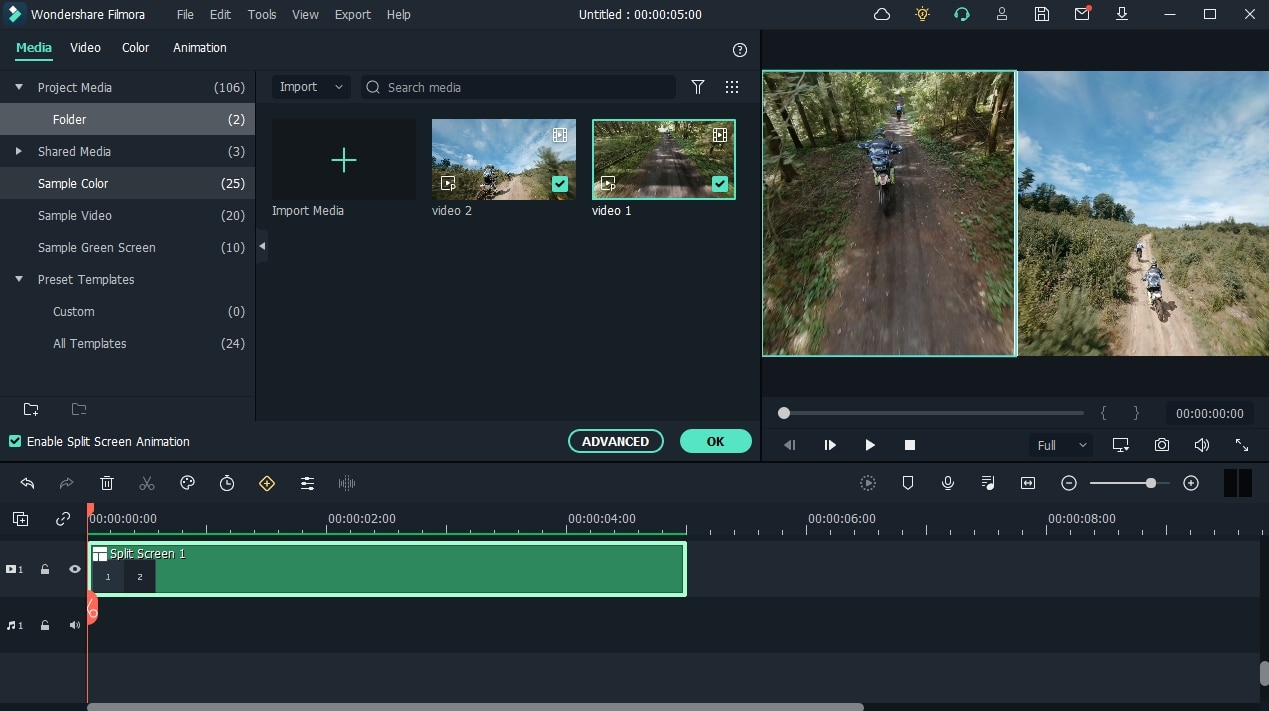Open the filter icon next to search media

(x=698, y=87)
